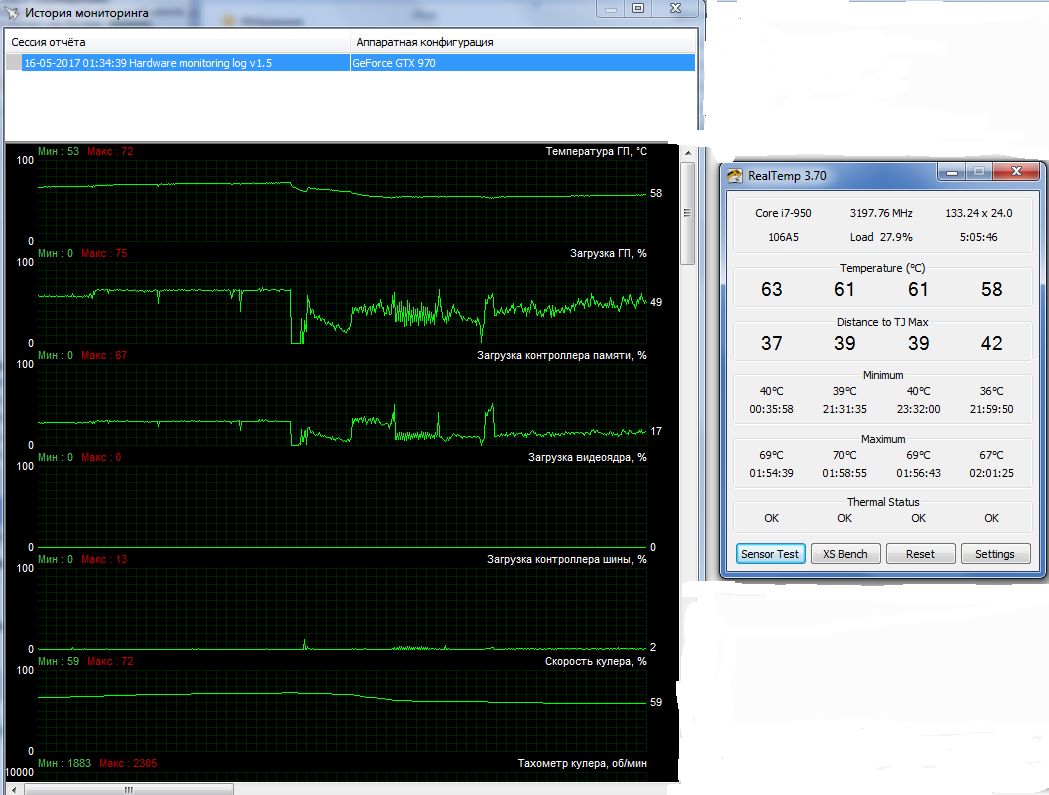Launch XS Bench in RealTemp
The height and width of the screenshot is (795, 1049).
(x=845, y=554)
